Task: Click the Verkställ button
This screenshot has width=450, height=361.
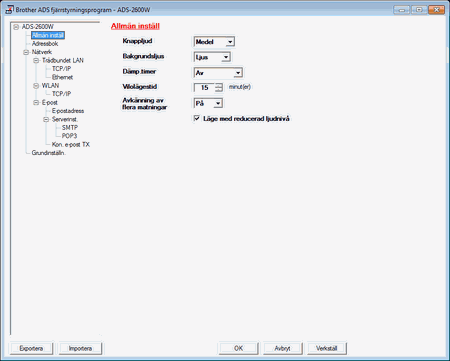Action: tap(327, 348)
